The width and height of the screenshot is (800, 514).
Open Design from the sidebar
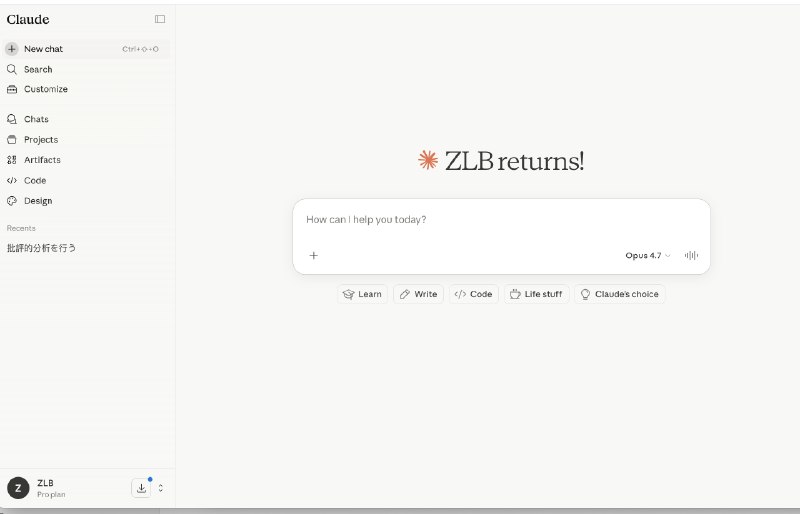pos(38,201)
